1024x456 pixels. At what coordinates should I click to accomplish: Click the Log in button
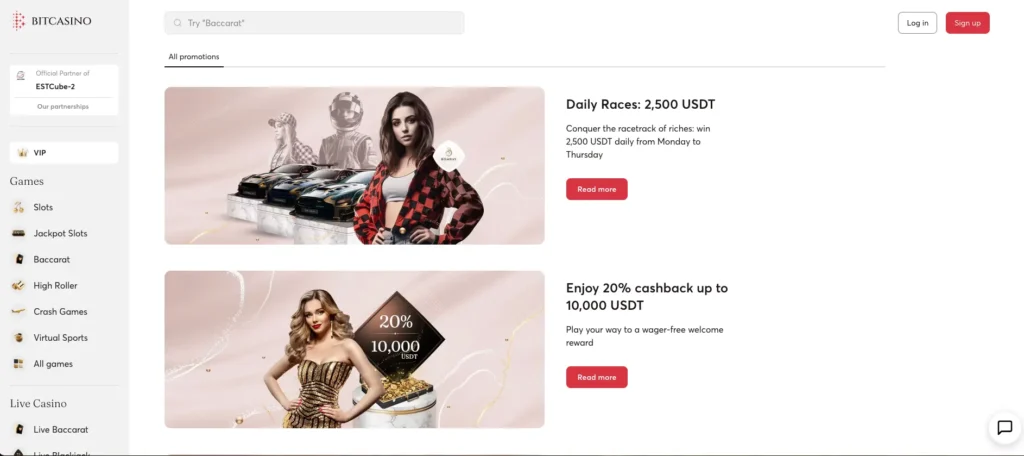pyautogui.click(x=918, y=23)
